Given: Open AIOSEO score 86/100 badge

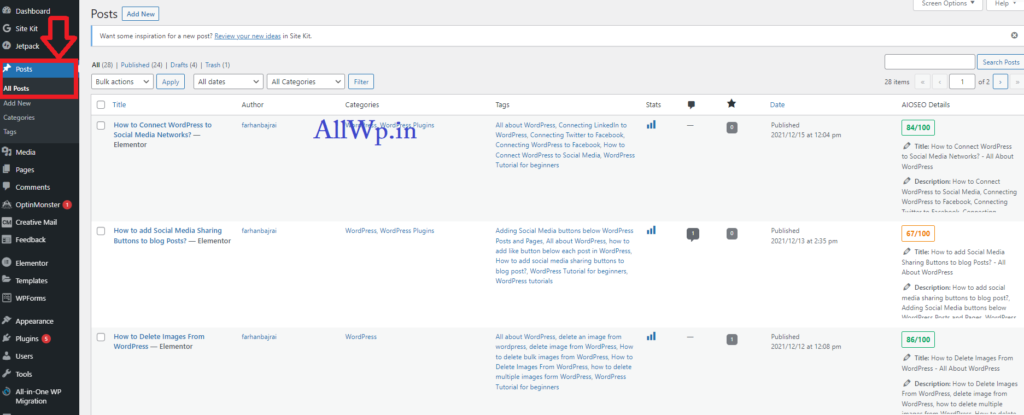Looking at the screenshot, I should (x=918, y=339).
